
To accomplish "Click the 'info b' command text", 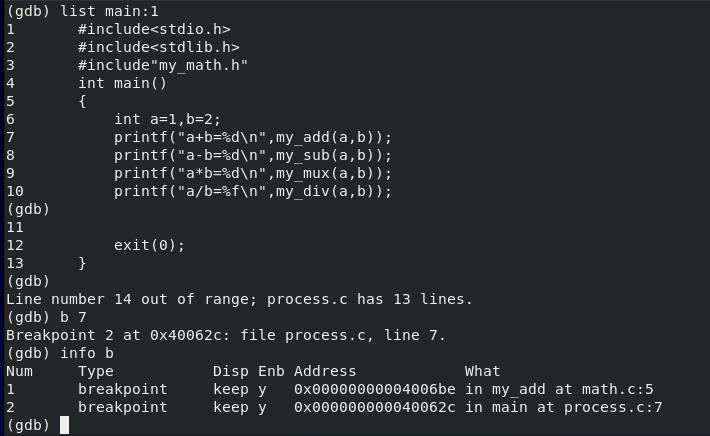I will click(x=87, y=353).
